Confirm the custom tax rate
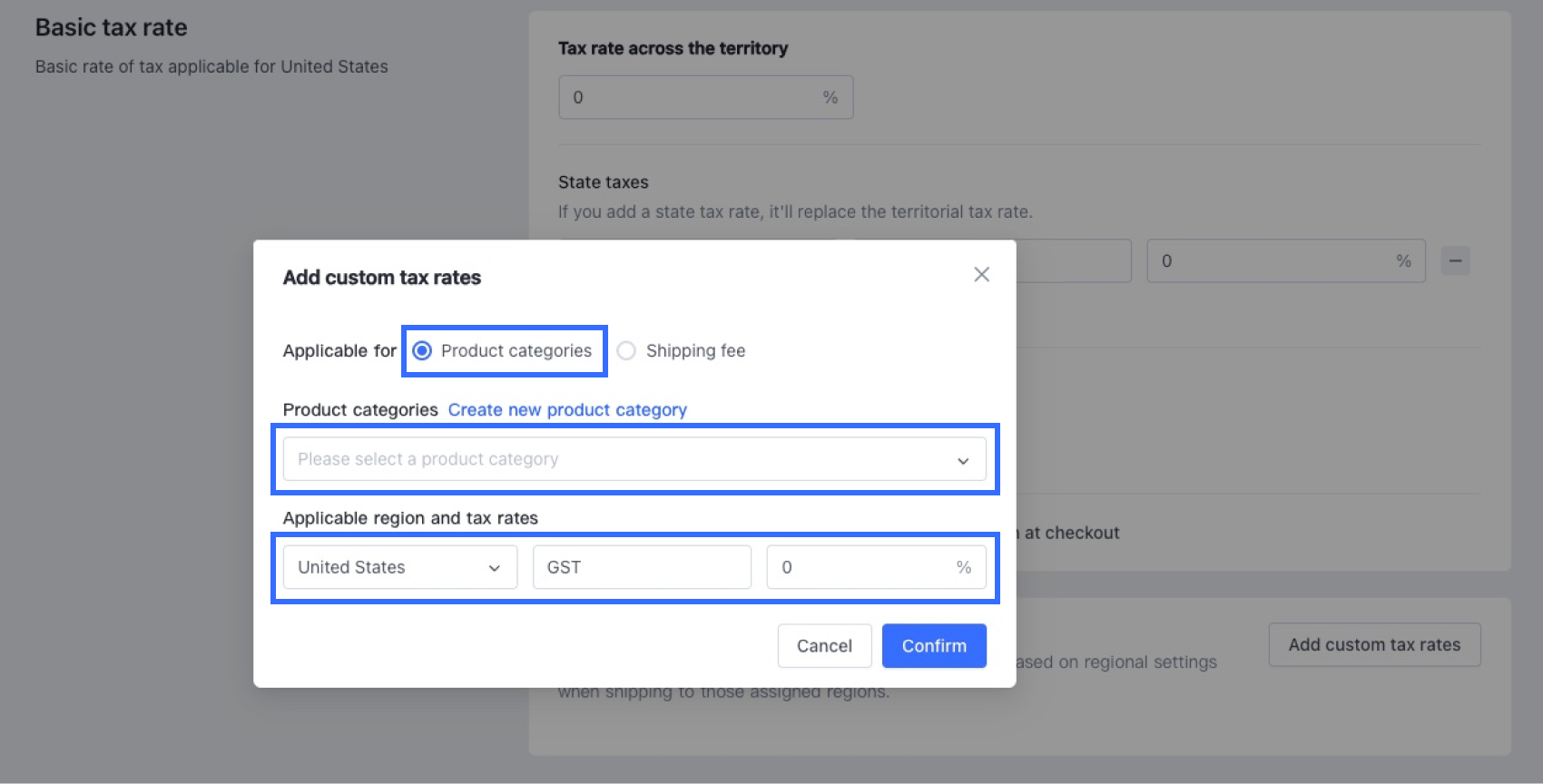The width and height of the screenshot is (1543, 784). [x=934, y=645]
